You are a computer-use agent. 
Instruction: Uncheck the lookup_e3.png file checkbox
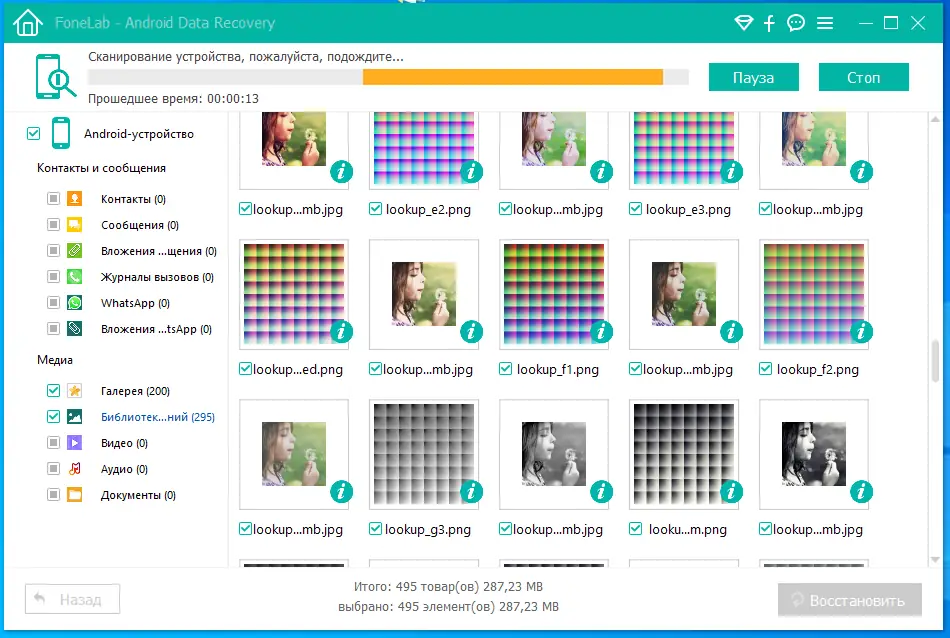[636, 209]
